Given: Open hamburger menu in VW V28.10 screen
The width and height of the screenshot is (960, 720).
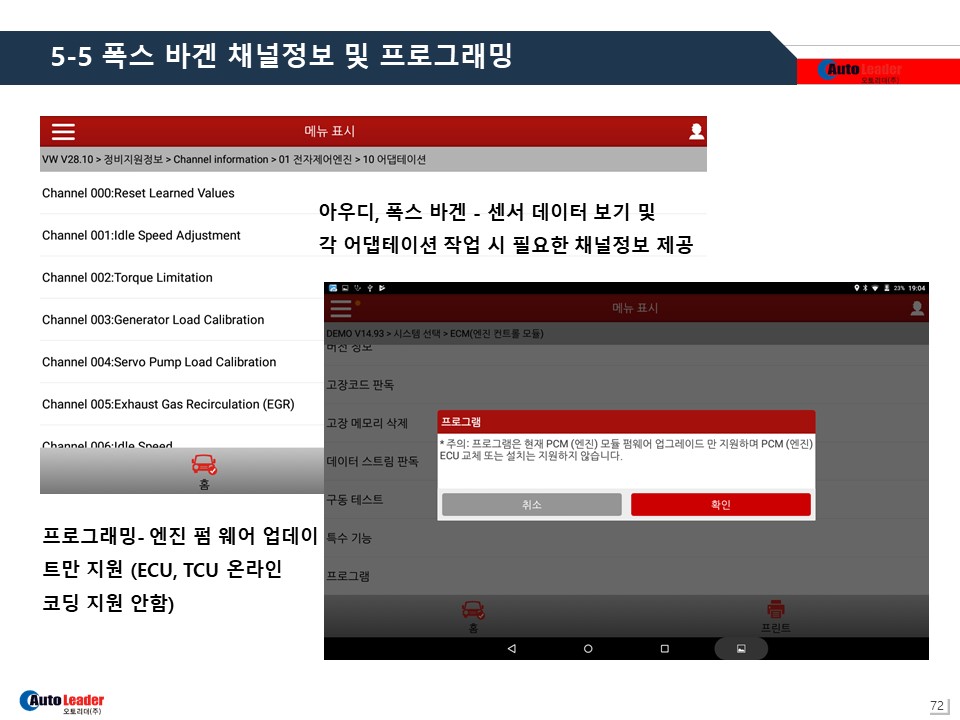Looking at the screenshot, I should [63, 132].
